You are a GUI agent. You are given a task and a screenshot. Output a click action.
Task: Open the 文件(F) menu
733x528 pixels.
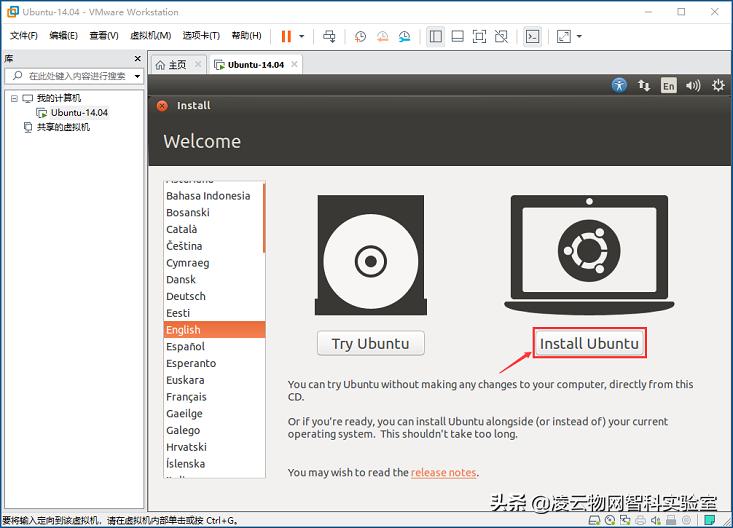tap(23, 36)
